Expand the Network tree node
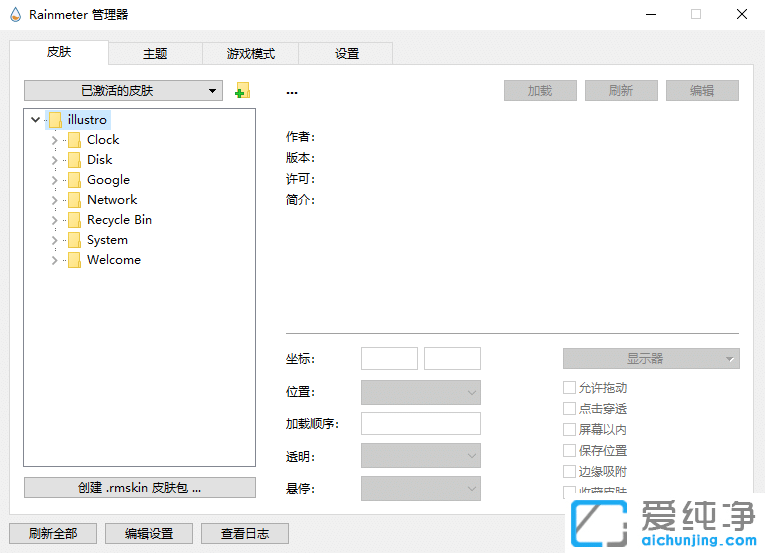This screenshot has height=553, width=765. click(x=54, y=200)
